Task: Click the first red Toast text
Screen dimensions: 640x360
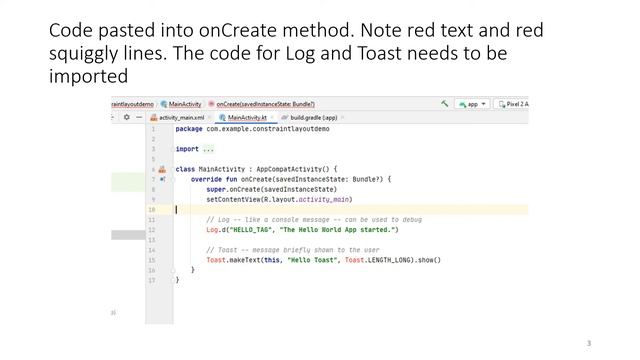Action: tap(216, 260)
